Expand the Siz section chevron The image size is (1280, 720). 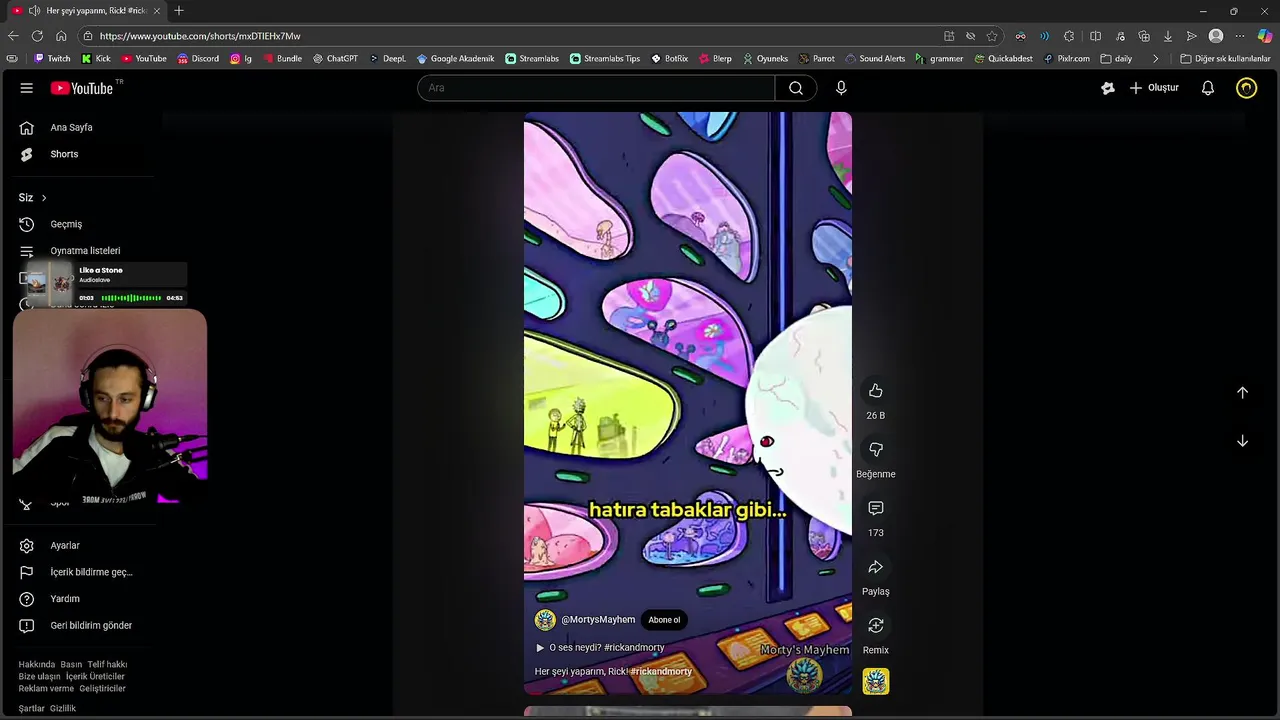[44, 198]
